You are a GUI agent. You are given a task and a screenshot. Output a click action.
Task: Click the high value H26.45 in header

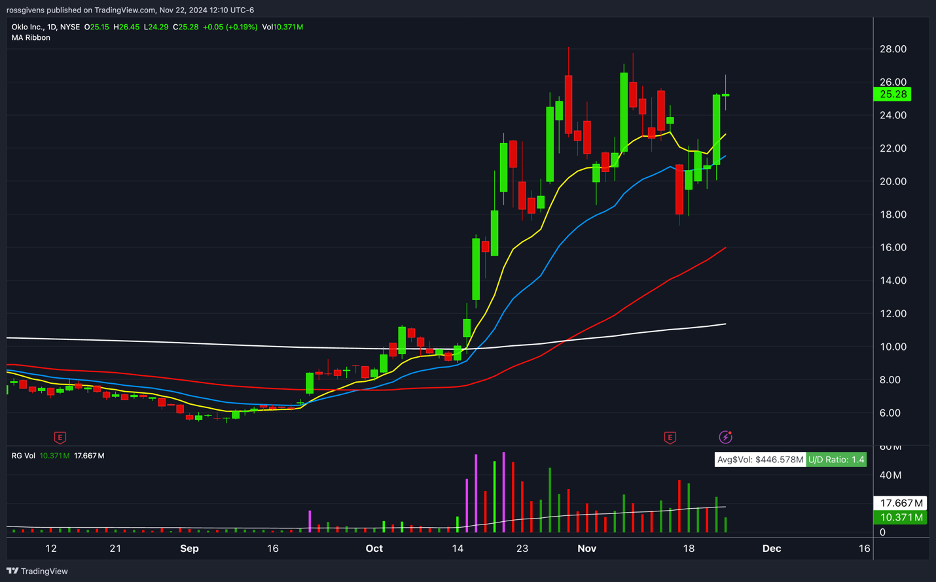click(x=127, y=27)
